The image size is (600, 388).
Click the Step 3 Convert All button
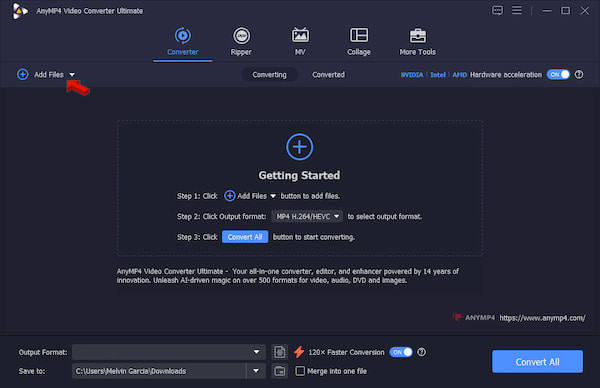[245, 237]
